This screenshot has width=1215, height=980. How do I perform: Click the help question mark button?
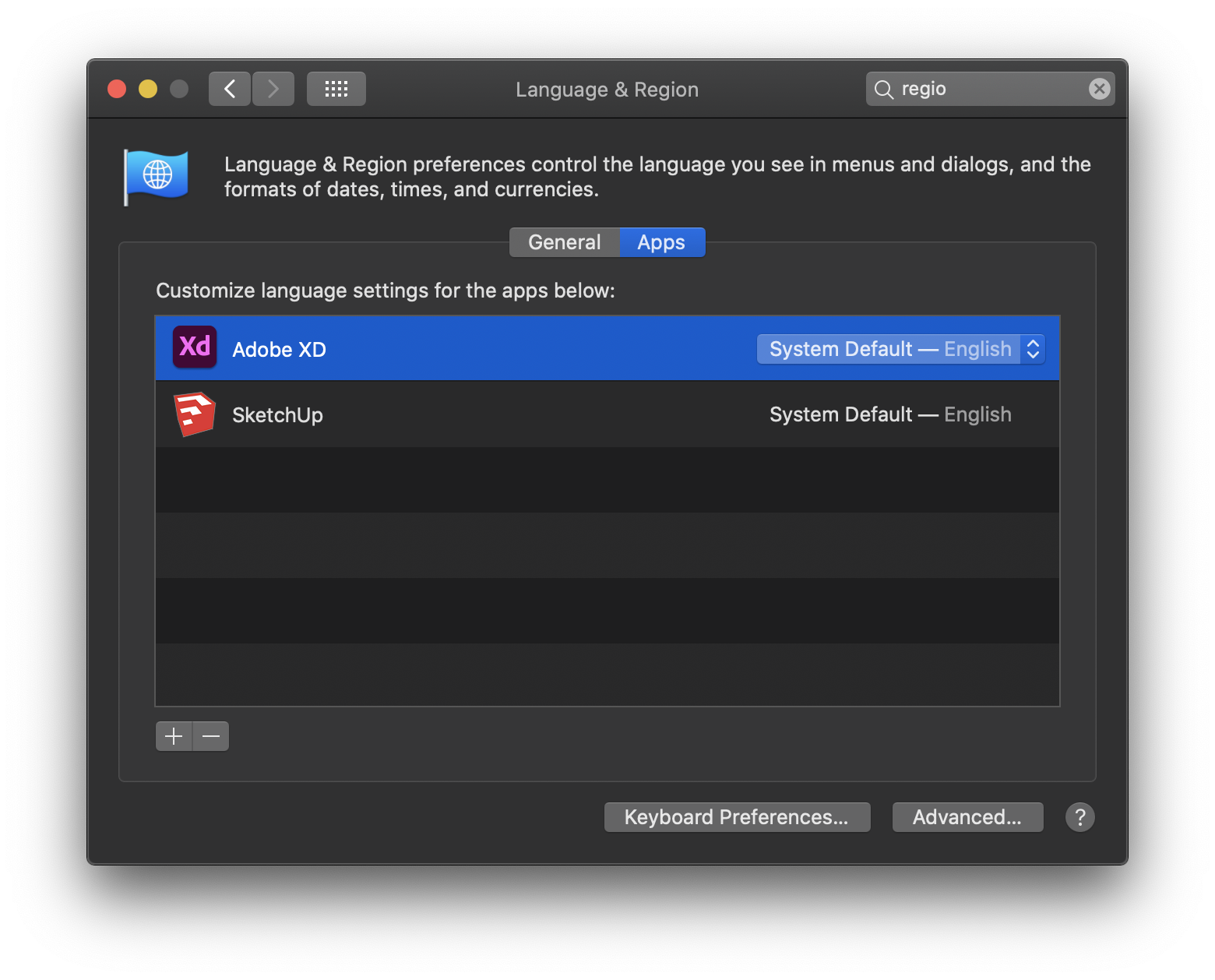pyautogui.click(x=1079, y=816)
